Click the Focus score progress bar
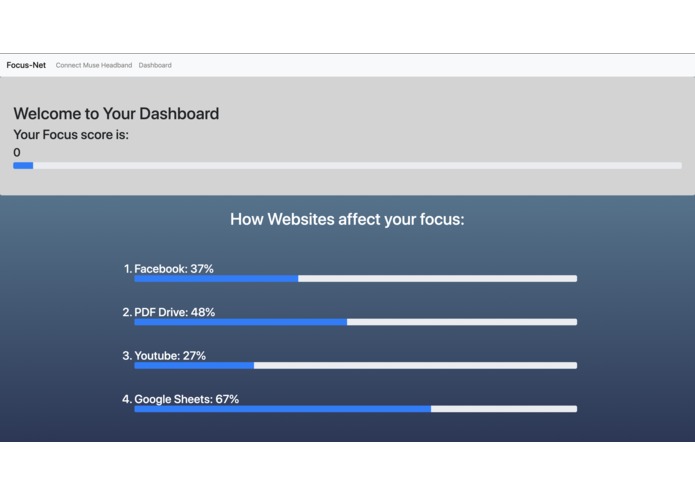Screen dimensions: 695x494 pyautogui.click(x=347, y=166)
